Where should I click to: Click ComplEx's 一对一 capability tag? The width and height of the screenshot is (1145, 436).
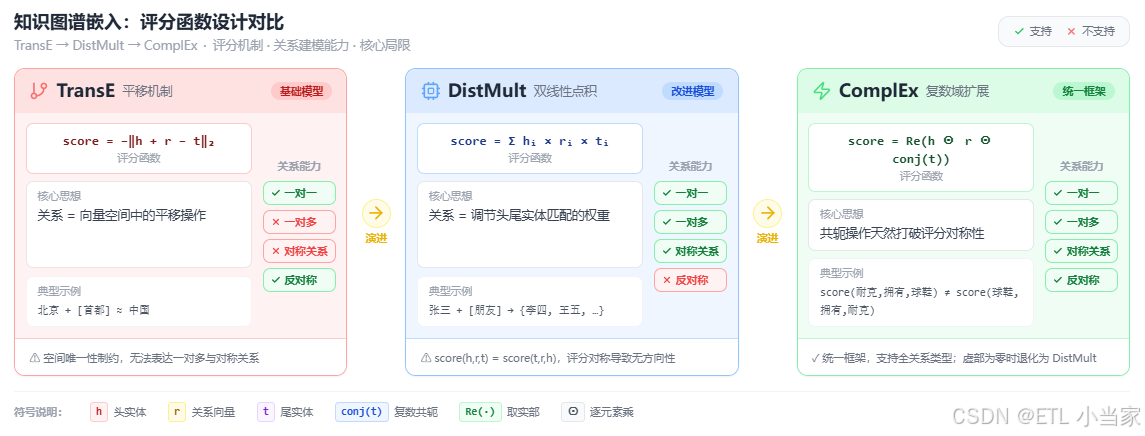1081,193
